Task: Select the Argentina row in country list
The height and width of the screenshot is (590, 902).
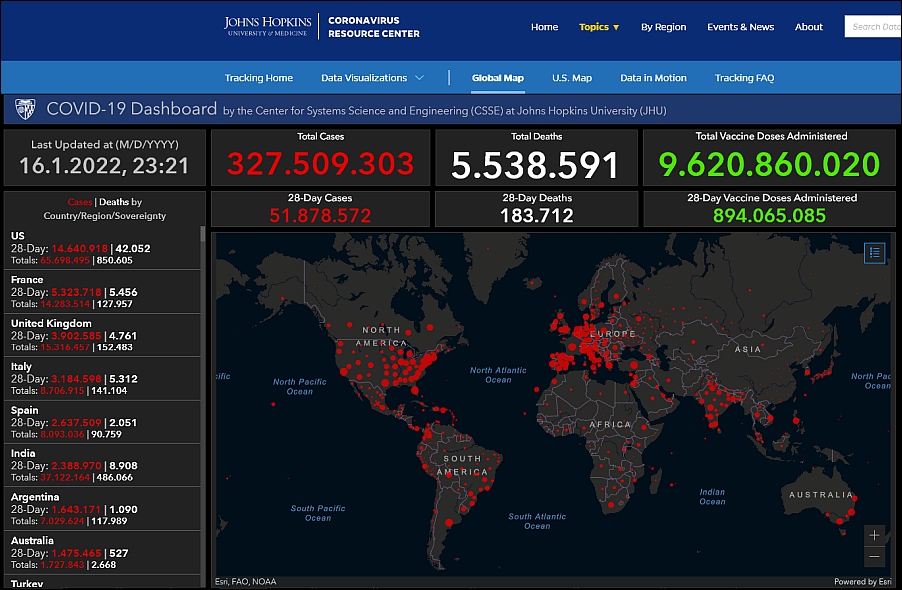Action: [102, 509]
